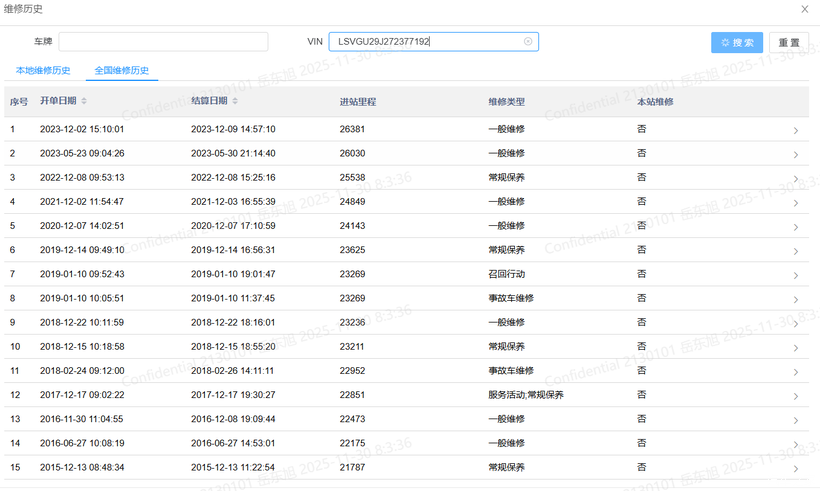Open row 12 服务活动 detail arrow

click(795, 396)
